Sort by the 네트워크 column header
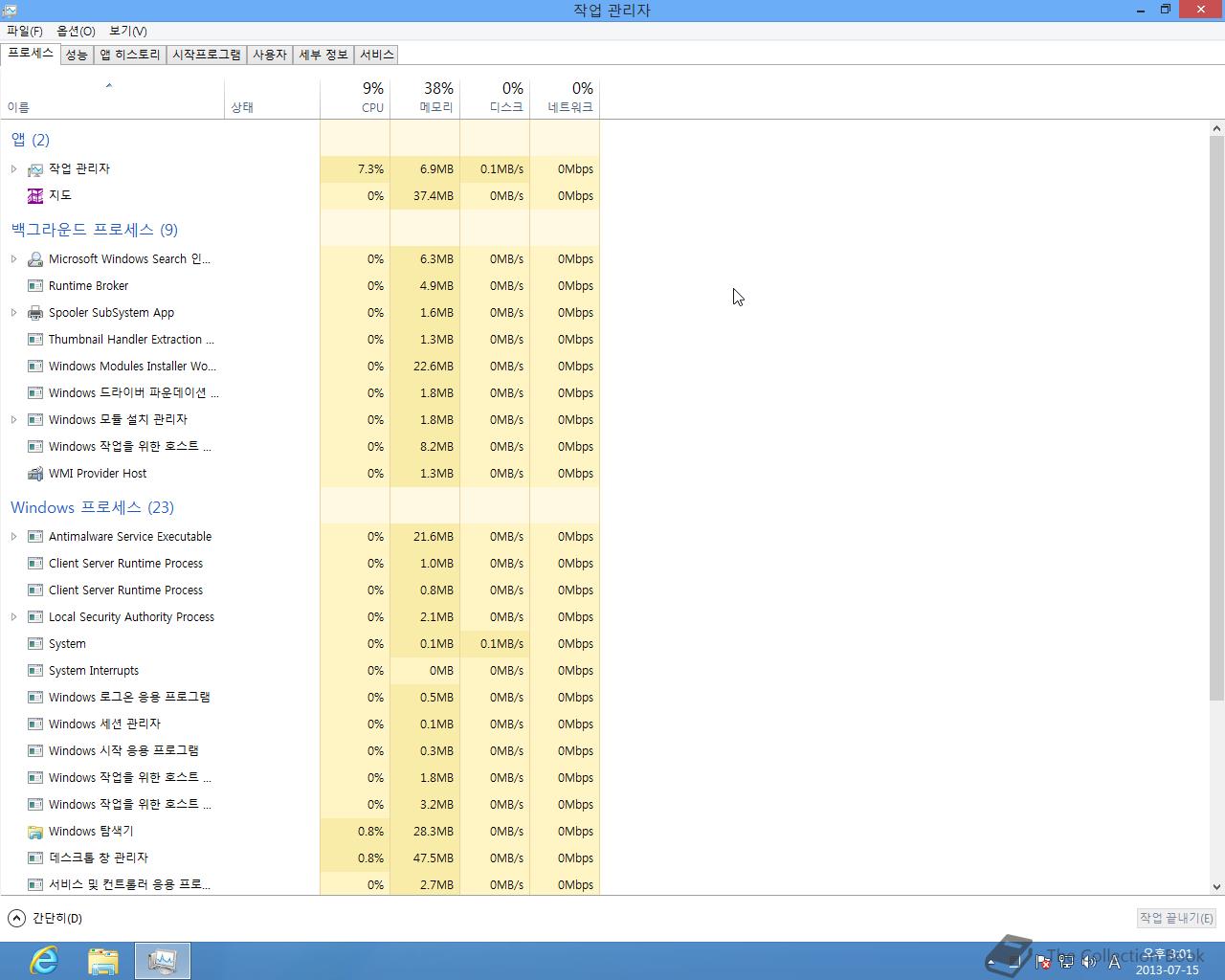This screenshot has height=980, width=1225. point(565,98)
